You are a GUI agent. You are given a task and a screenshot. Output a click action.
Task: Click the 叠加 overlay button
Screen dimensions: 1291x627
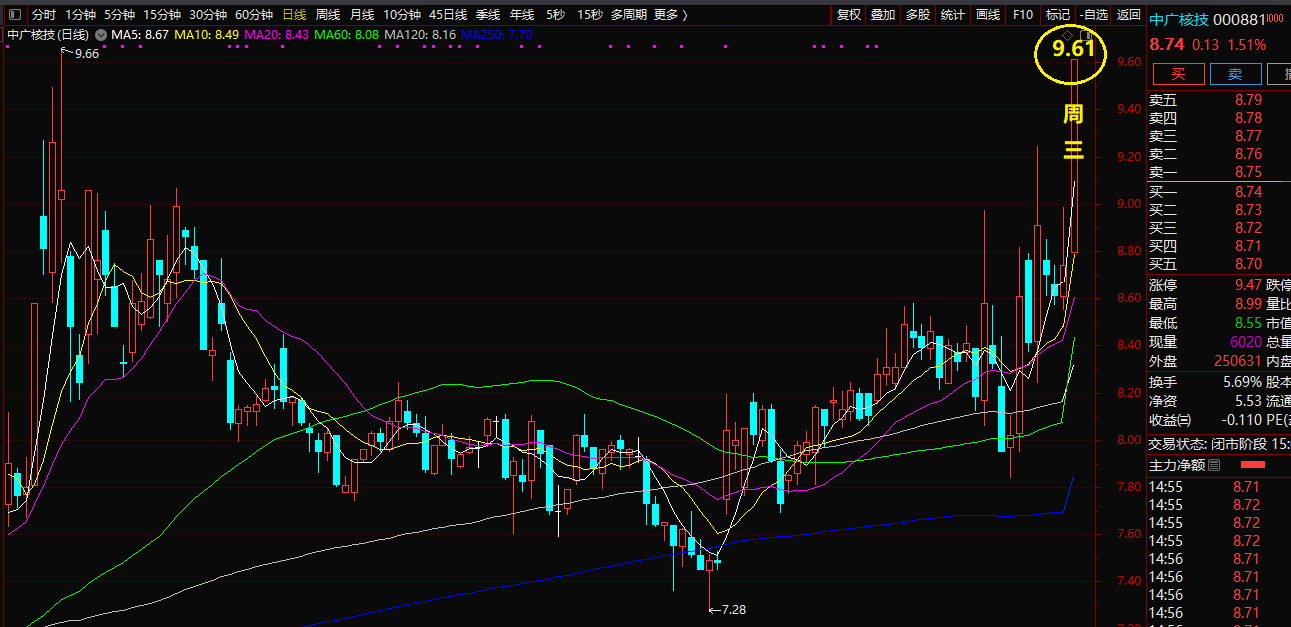coord(883,15)
